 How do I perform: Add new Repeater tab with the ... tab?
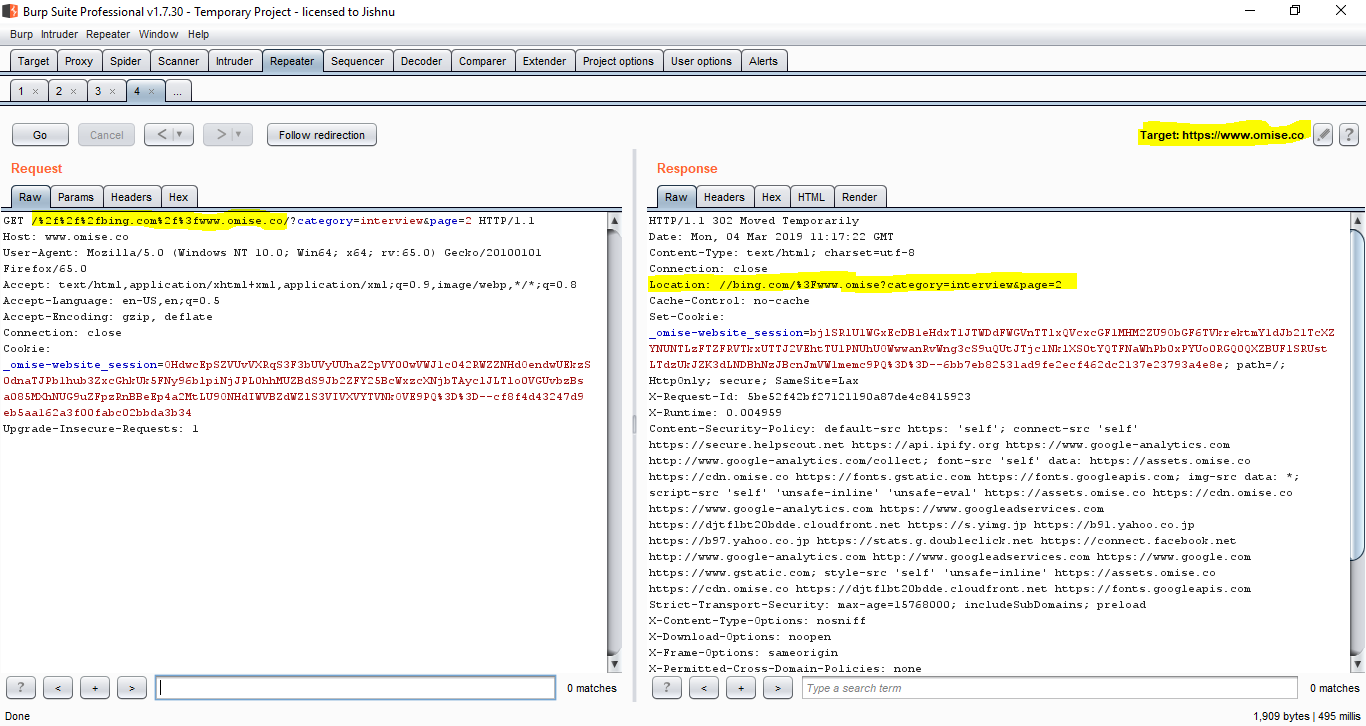click(177, 91)
